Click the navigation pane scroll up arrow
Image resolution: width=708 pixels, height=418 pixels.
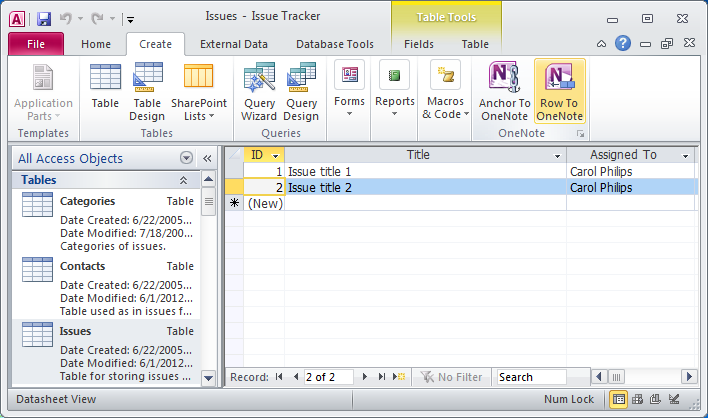(208, 179)
